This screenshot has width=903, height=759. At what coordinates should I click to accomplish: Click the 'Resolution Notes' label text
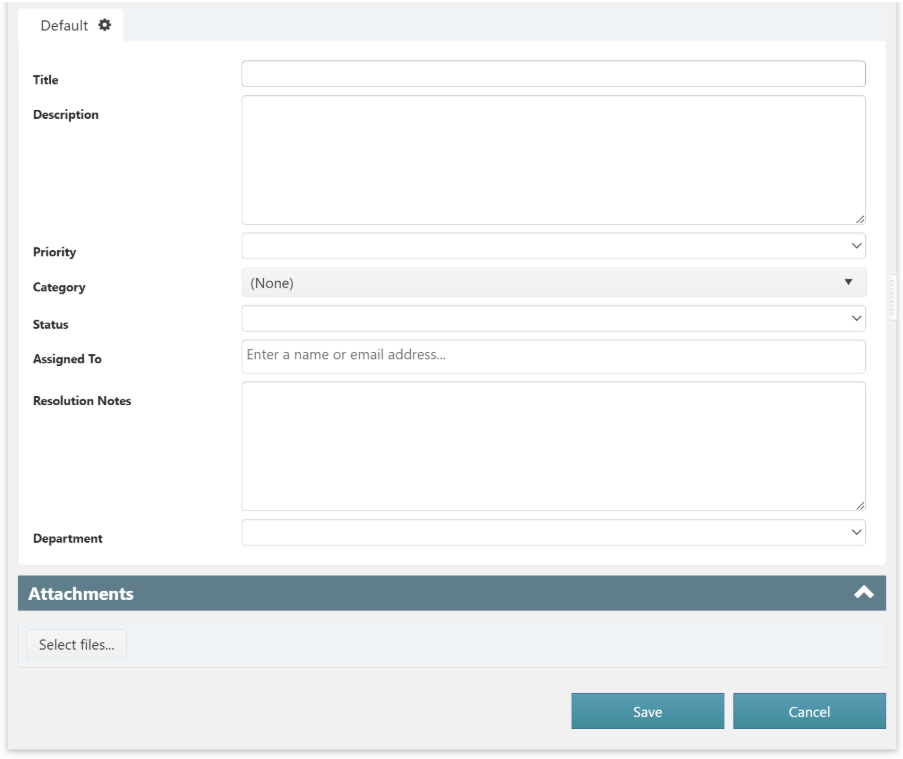[82, 401]
